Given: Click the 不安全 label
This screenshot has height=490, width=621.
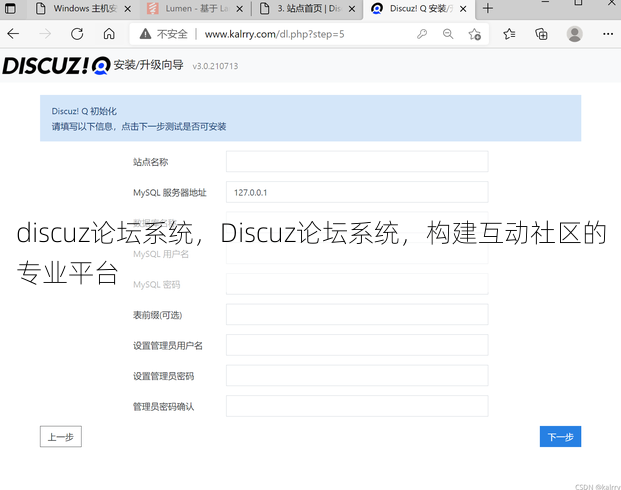Looking at the screenshot, I should pyautogui.click(x=172, y=34).
